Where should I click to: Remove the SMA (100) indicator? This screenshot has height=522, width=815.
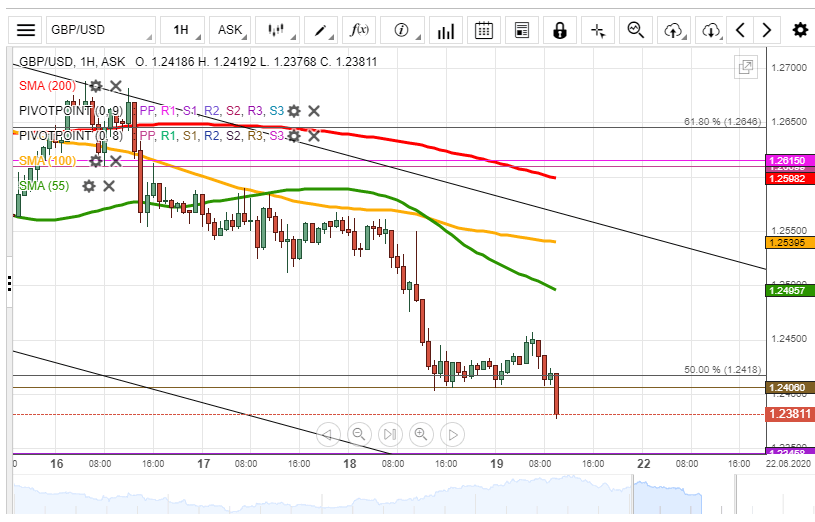click(115, 161)
